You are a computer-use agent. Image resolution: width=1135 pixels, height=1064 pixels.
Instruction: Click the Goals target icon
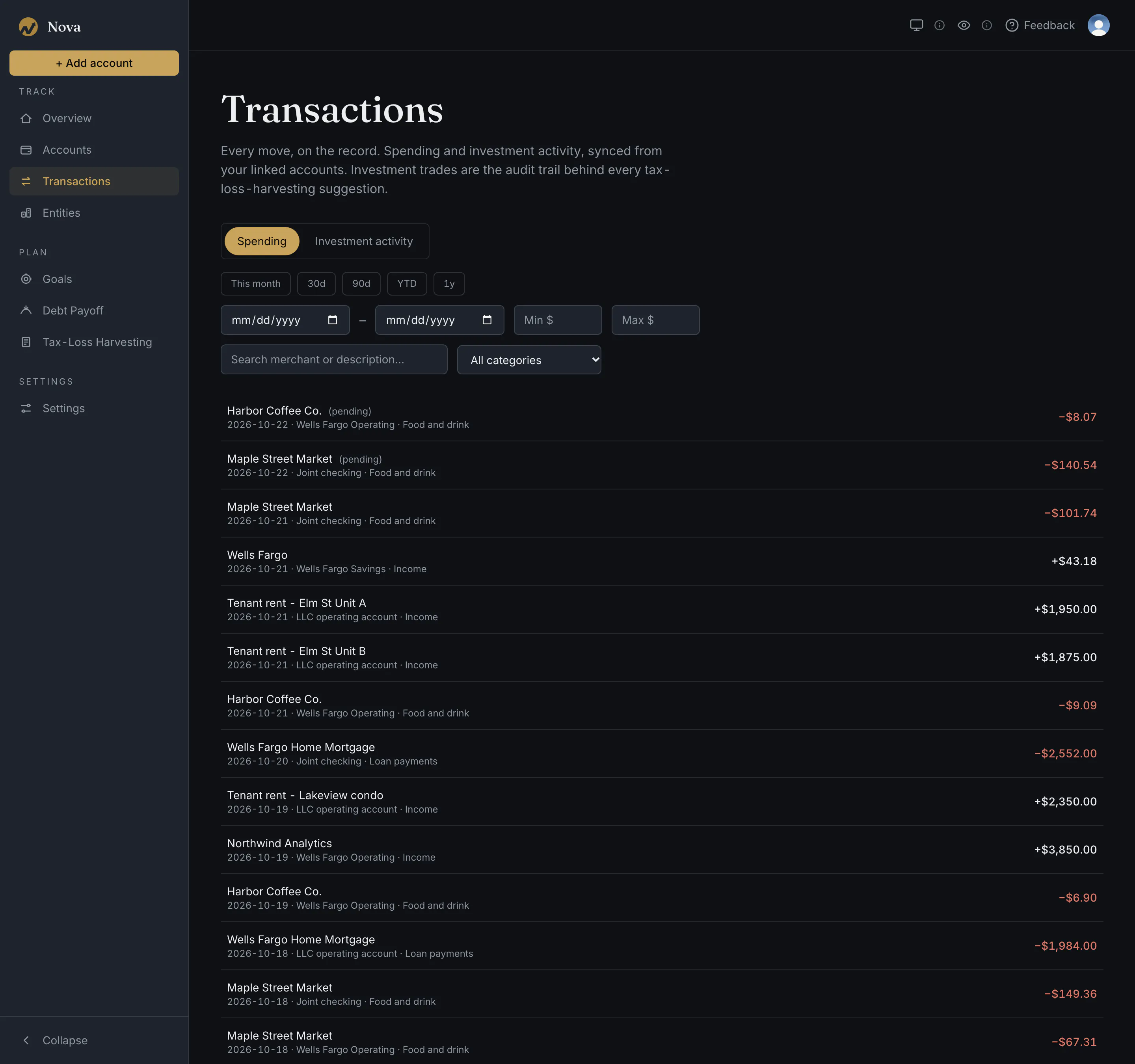(x=26, y=279)
